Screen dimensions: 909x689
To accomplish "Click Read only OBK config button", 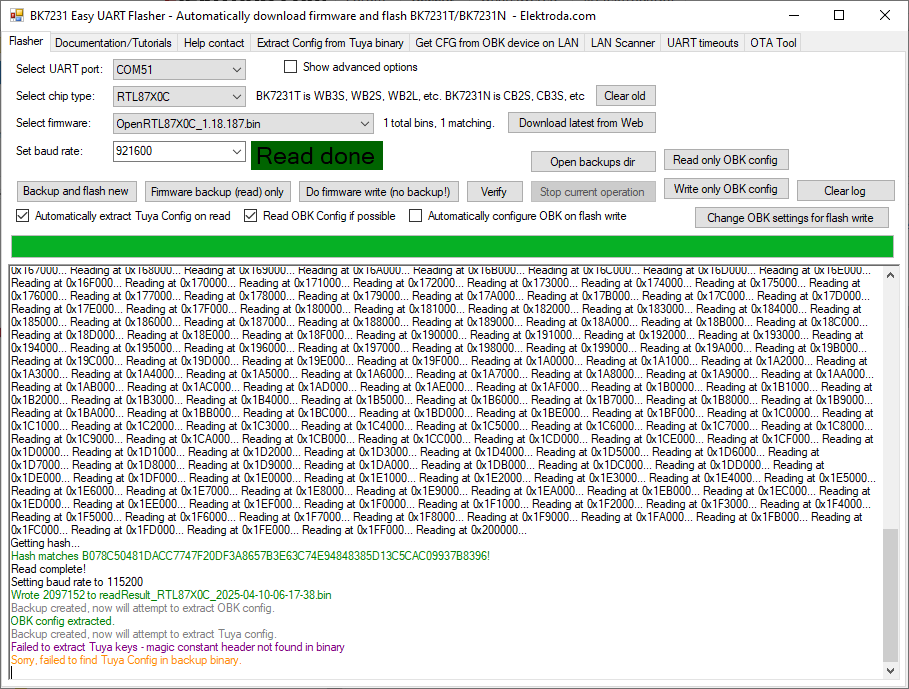I will pyautogui.click(x=725, y=160).
